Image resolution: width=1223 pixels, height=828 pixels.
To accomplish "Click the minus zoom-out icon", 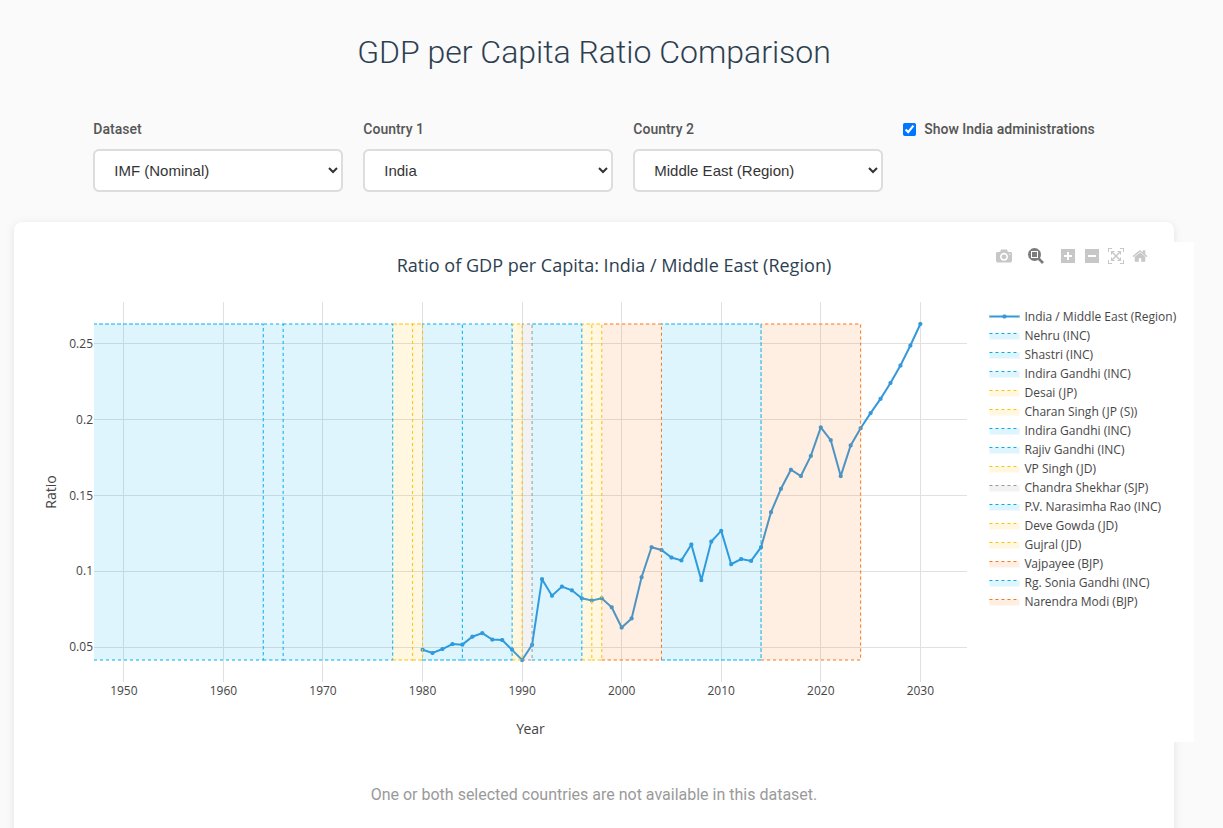I will 1092,256.
